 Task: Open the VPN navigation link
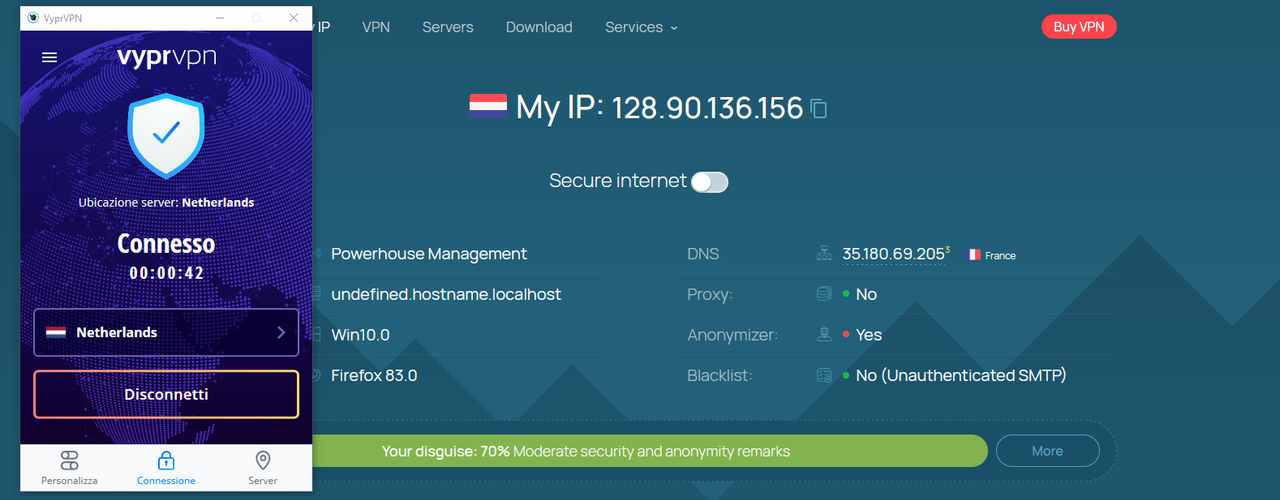click(376, 27)
